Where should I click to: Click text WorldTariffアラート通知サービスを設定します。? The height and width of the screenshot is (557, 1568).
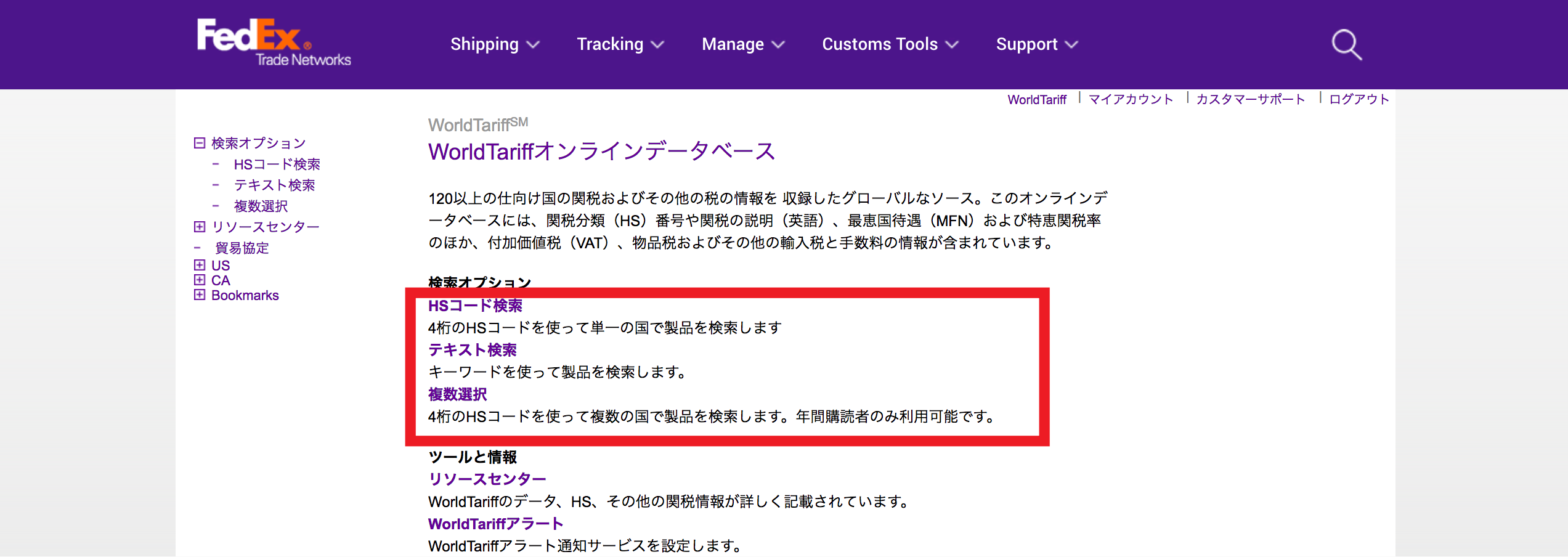[x=585, y=546]
